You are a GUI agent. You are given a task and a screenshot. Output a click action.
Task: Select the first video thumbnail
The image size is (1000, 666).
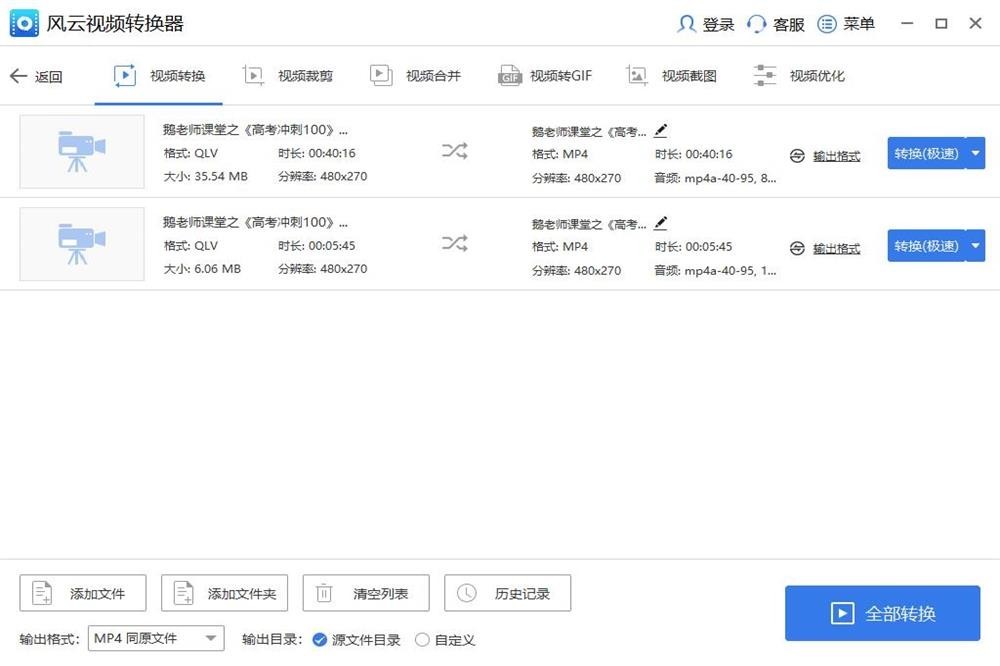click(82, 151)
